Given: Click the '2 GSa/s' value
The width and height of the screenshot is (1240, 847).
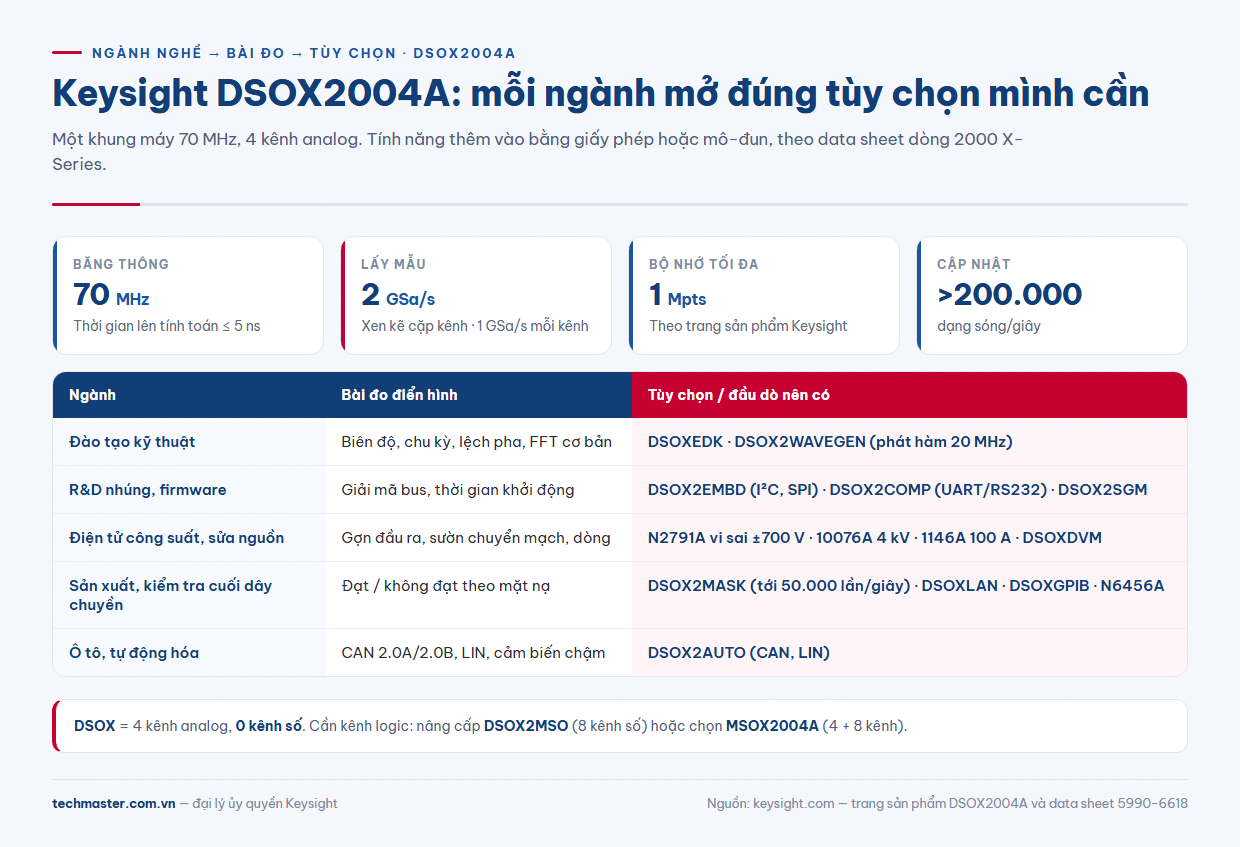Looking at the screenshot, I should [398, 295].
